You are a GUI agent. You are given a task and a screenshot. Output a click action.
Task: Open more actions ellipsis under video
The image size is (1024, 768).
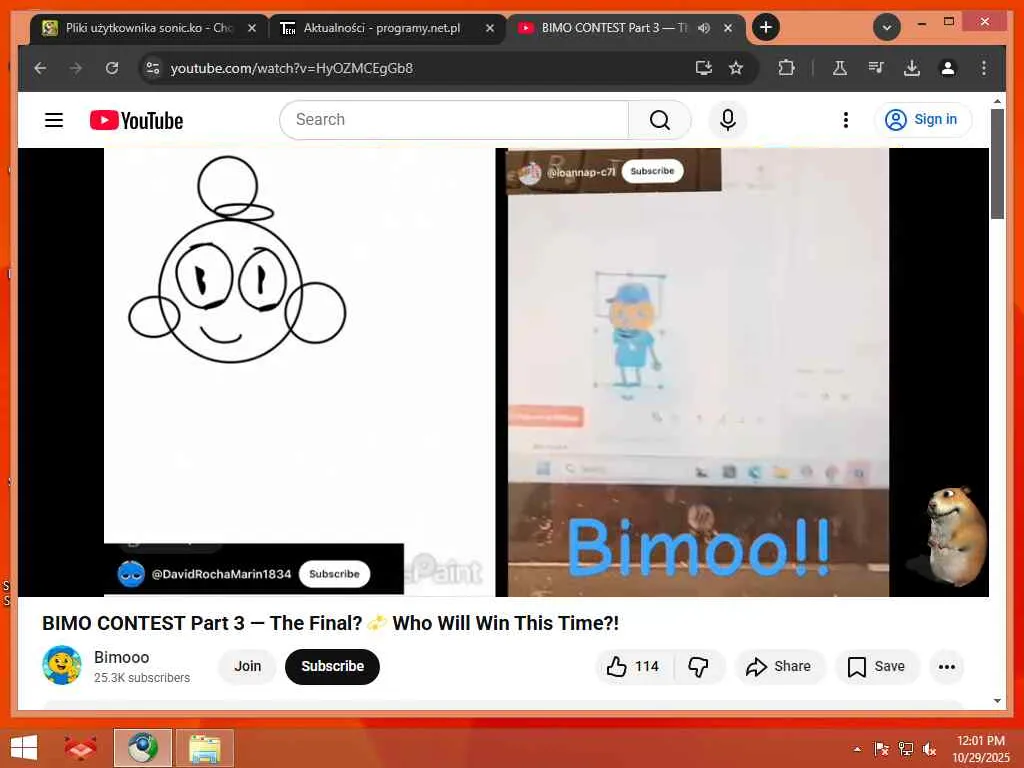click(x=947, y=666)
